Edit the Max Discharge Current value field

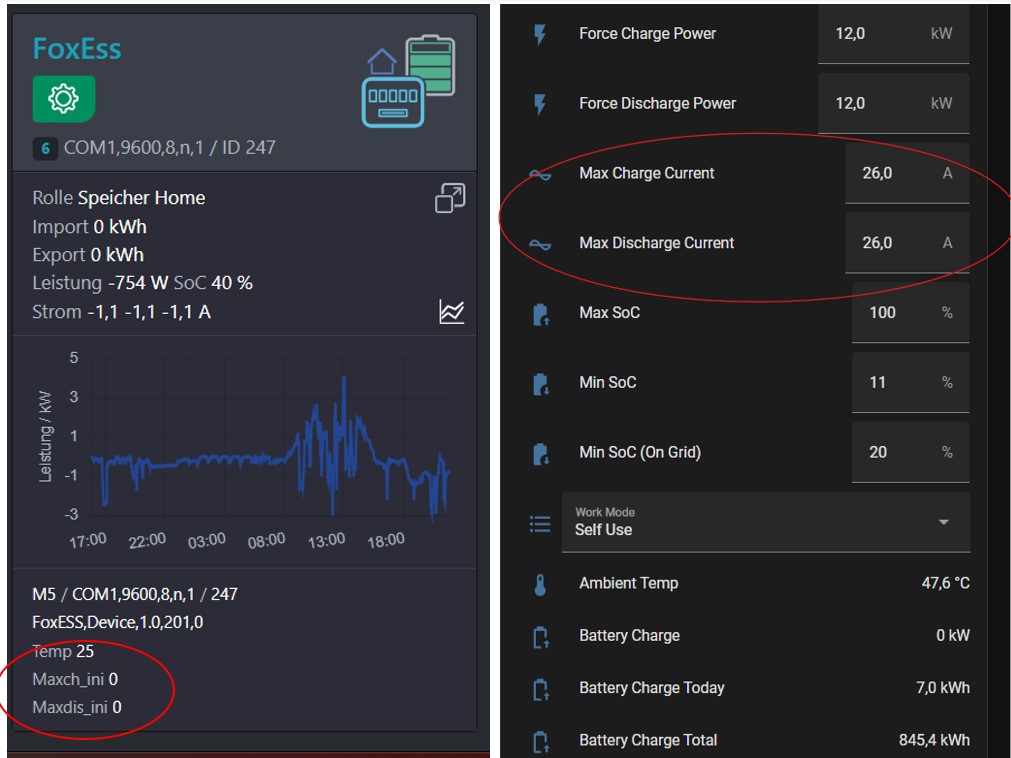tap(907, 243)
